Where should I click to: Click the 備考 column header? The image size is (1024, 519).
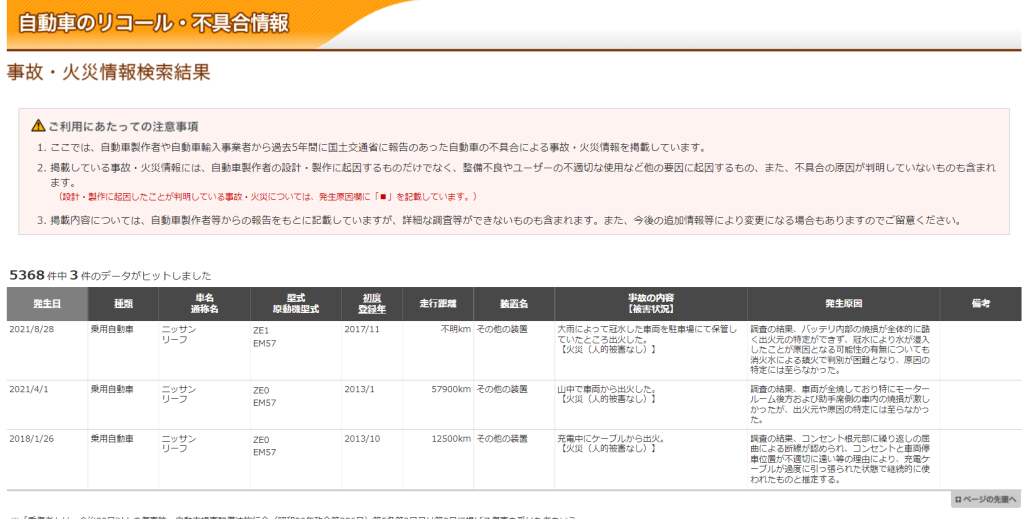[x=979, y=303]
